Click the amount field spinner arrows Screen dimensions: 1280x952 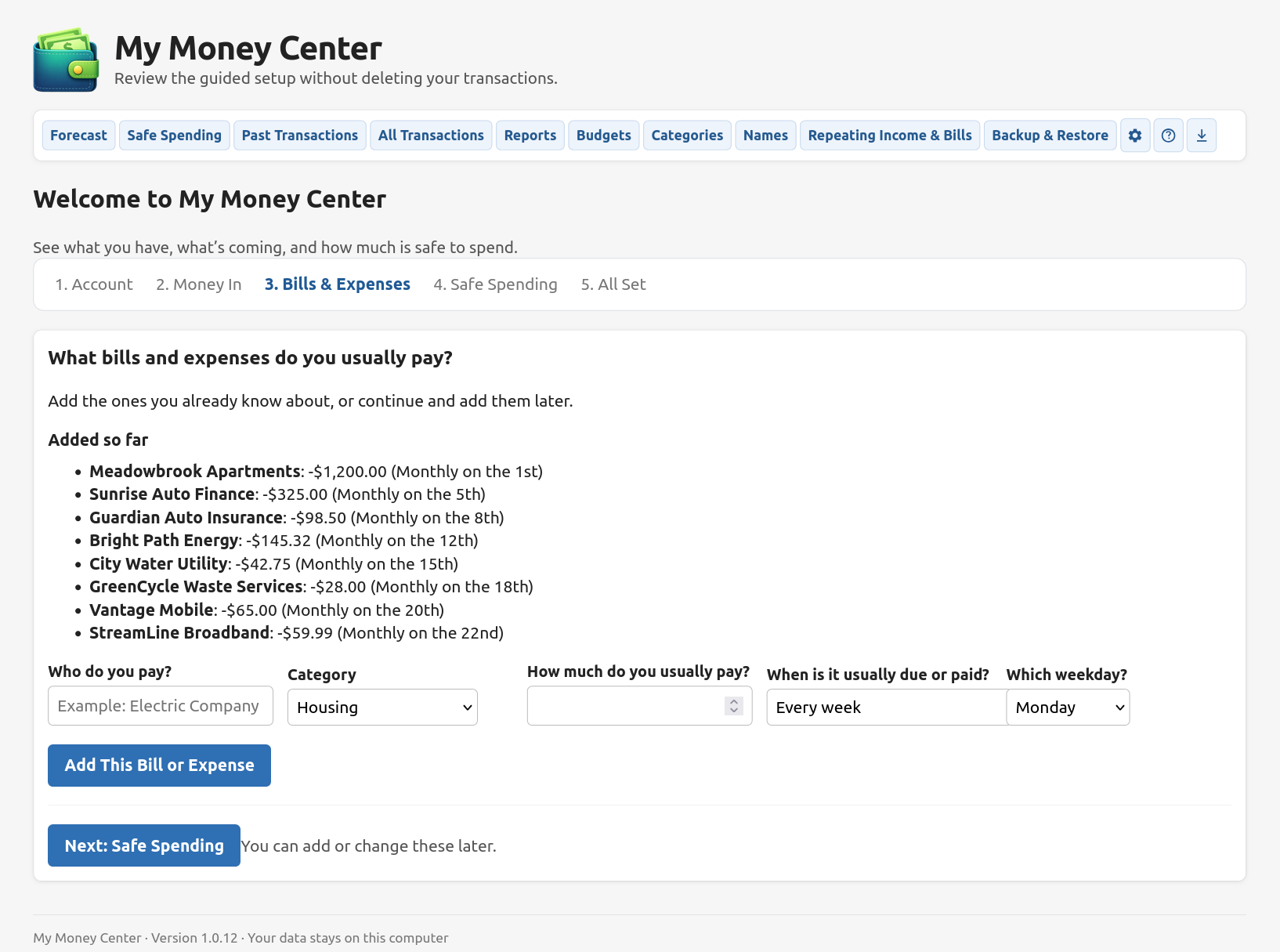[734, 706]
